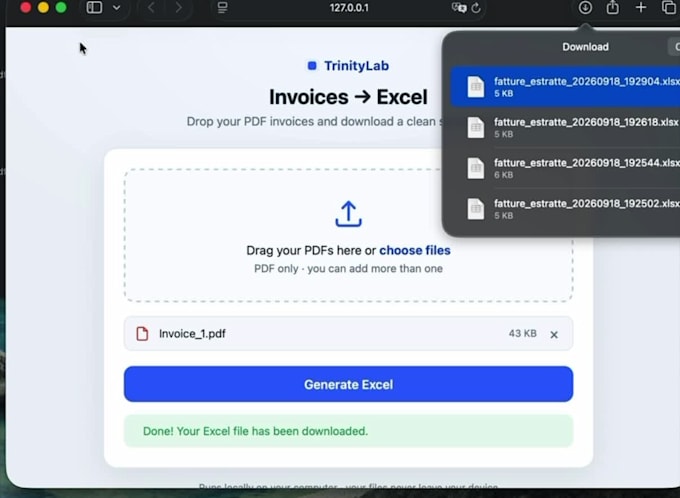Click the Generate Excel button
The image size is (680, 498).
[x=348, y=384]
